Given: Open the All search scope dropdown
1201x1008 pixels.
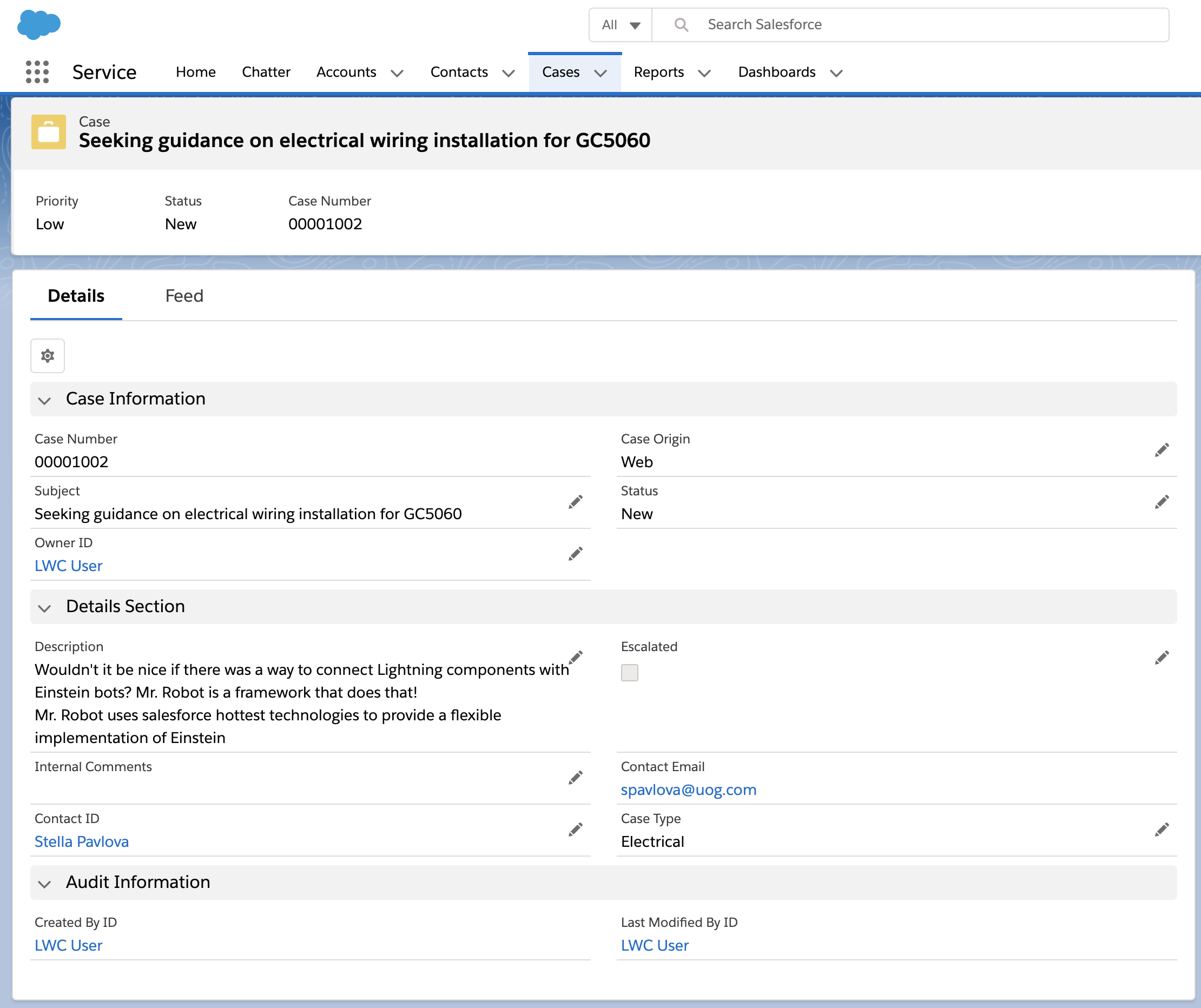Looking at the screenshot, I should [620, 24].
